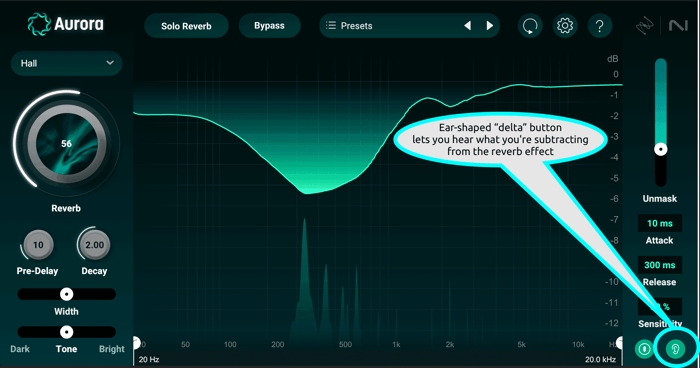
Task: Click the Reverb amount knob showing 56
Action: (66, 143)
